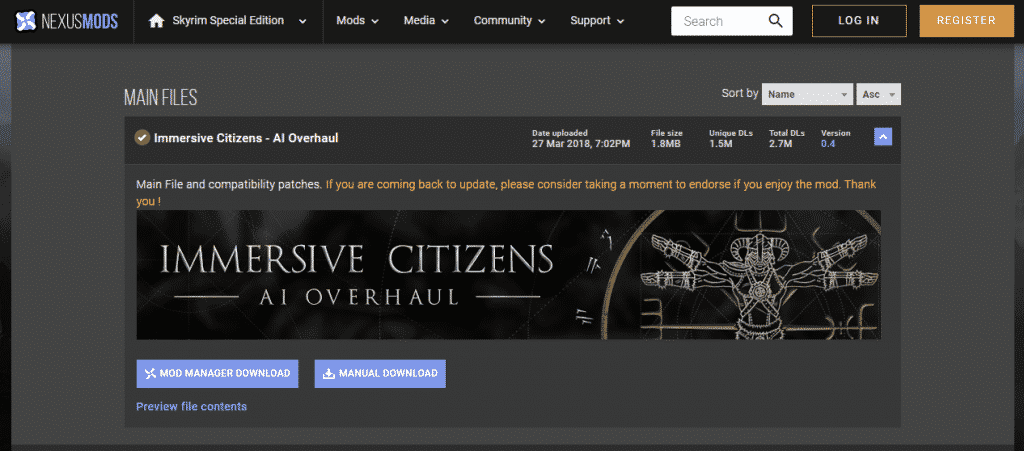
Task: Click the 2.7M total downloads value
Action: pyautogui.click(x=780, y=144)
